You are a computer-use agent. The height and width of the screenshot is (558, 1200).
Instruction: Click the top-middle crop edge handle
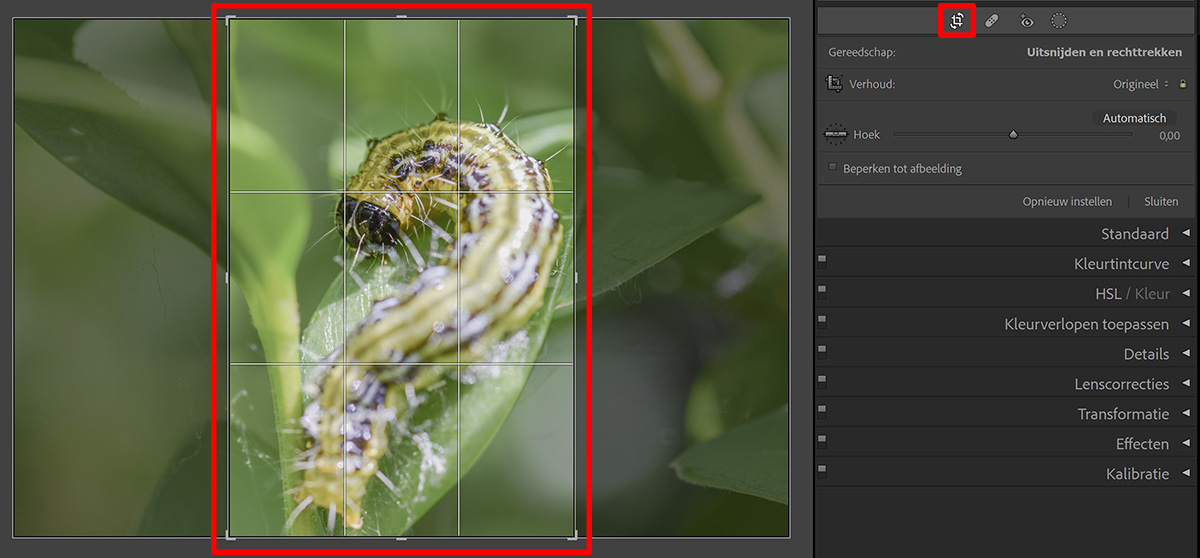(402, 17)
